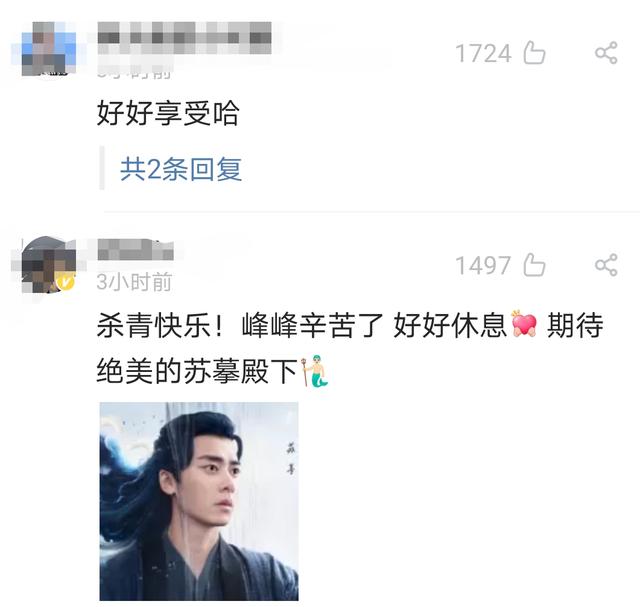This screenshot has width=640, height=607.
Task: Click the pink heart emoji in comment
Action: coord(524,324)
